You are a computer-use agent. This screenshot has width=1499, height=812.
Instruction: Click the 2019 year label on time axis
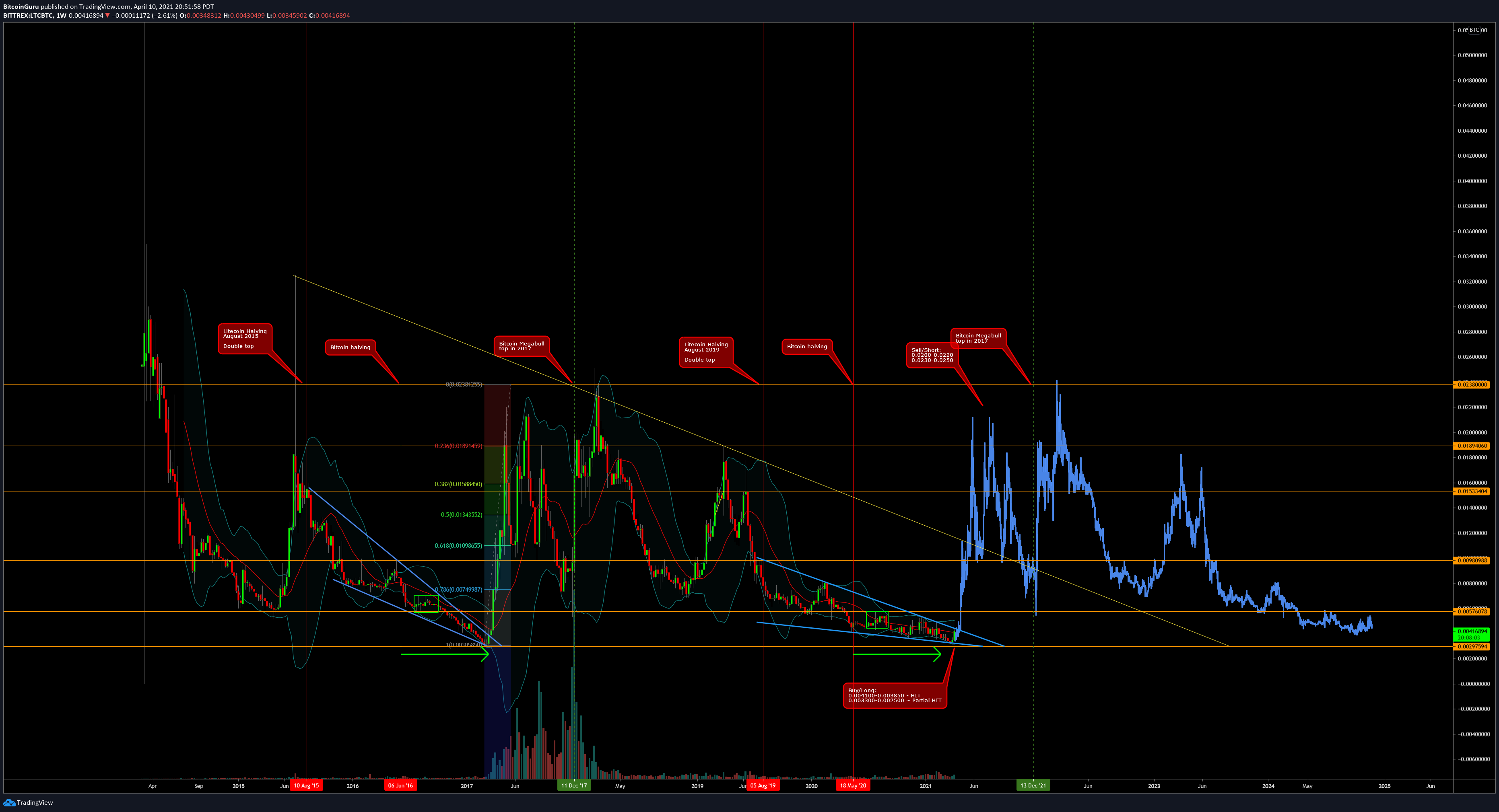point(697,786)
